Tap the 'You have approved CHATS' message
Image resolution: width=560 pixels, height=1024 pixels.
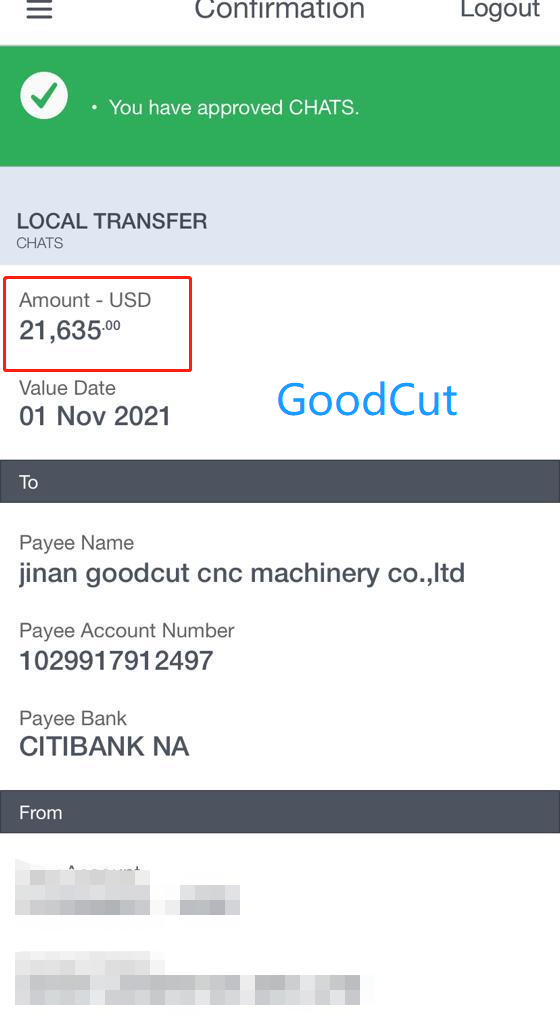tap(234, 107)
